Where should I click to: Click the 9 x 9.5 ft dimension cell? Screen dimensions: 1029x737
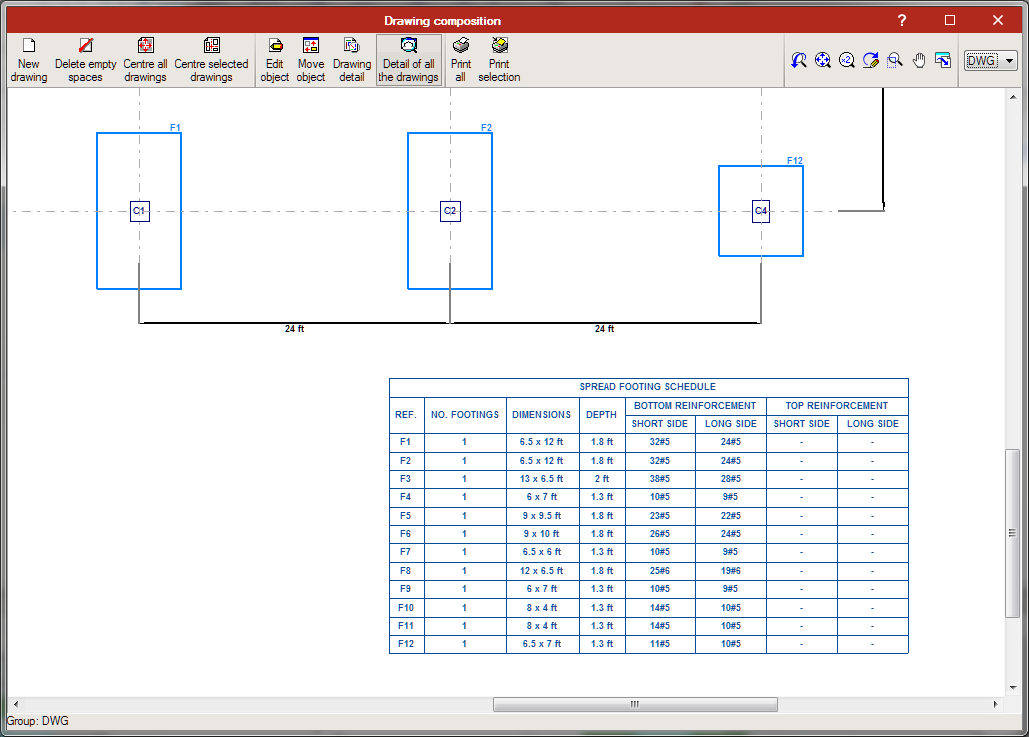[x=541, y=516]
